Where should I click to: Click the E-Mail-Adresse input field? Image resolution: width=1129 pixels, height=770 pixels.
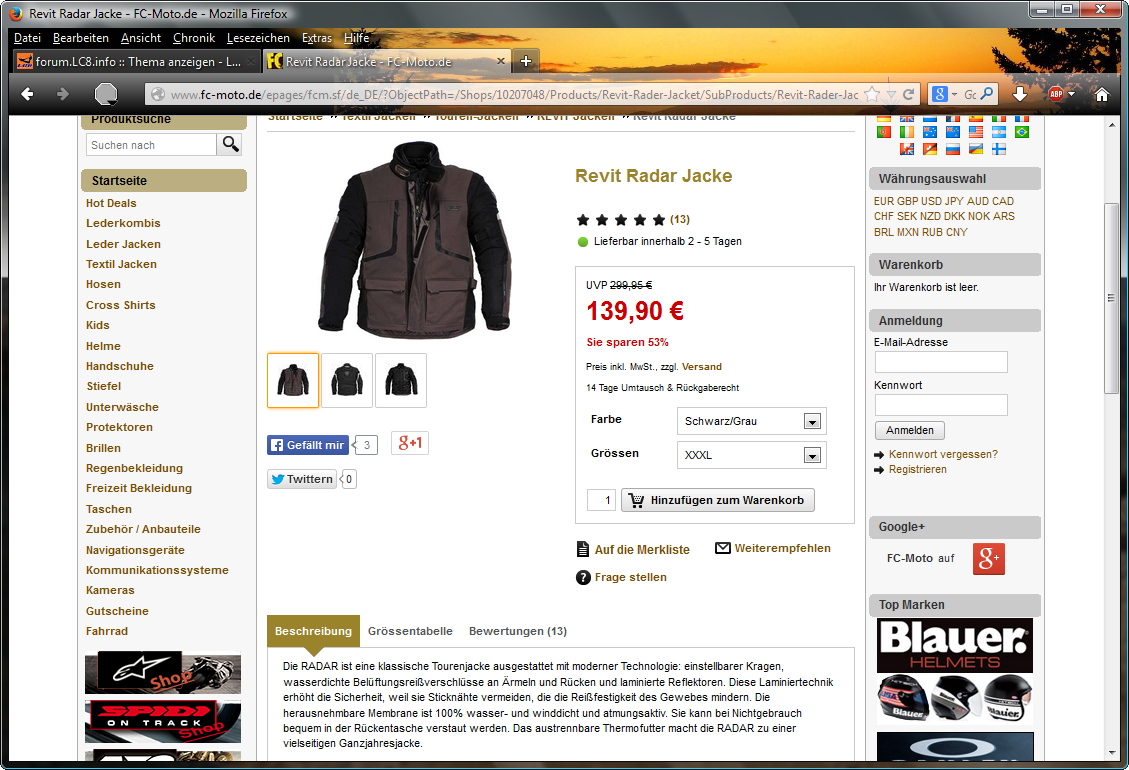(x=940, y=362)
